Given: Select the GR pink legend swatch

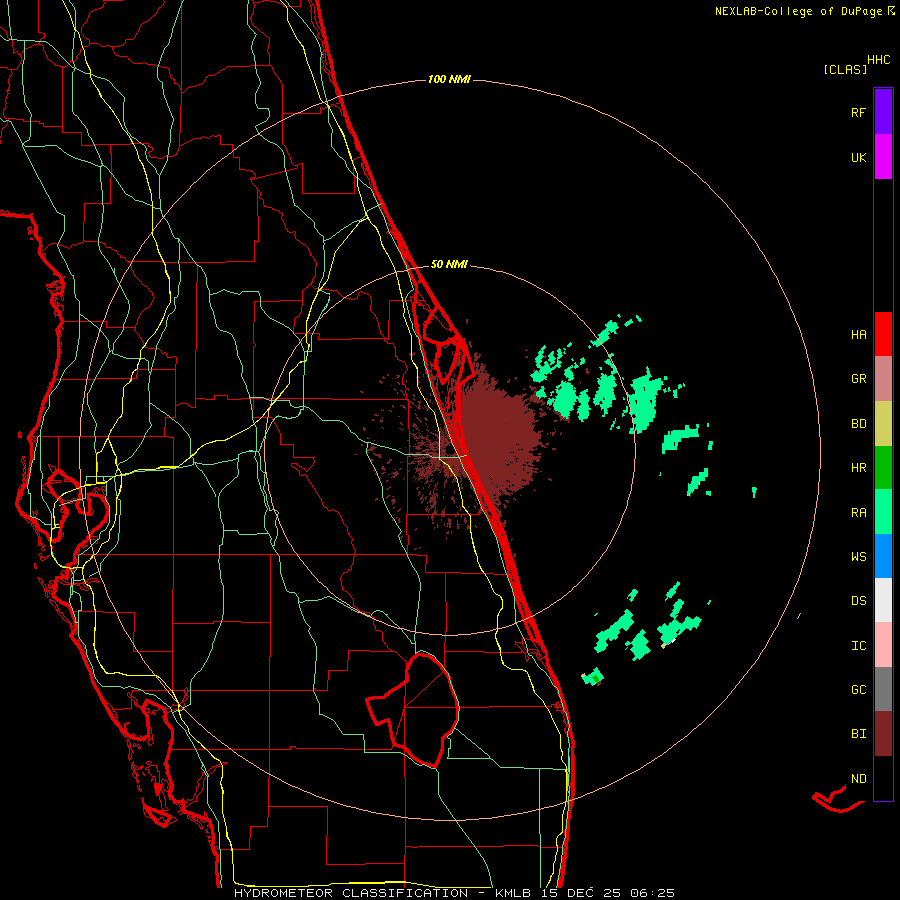Looking at the screenshot, I should point(883,379).
